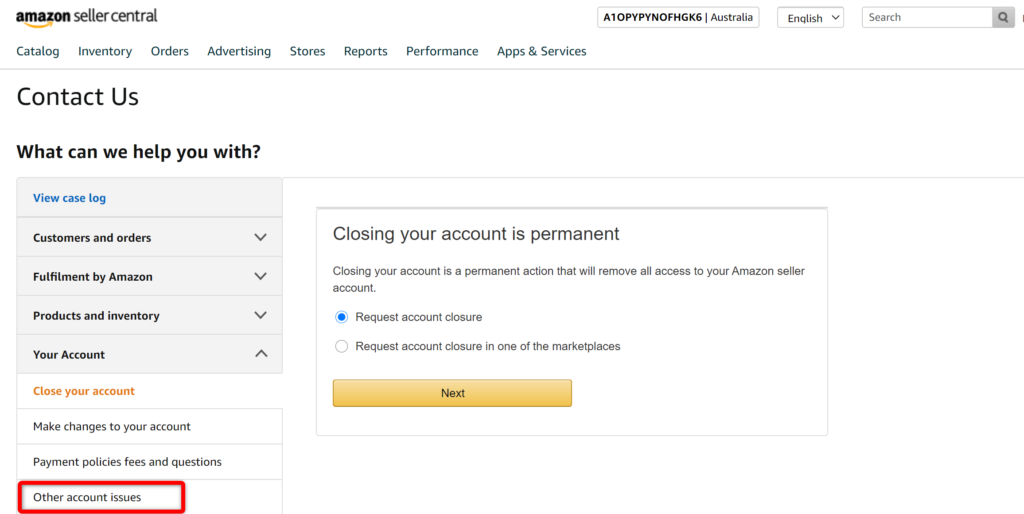Image resolution: width=1024 pixels, height=514 pixels.
Task: Select Request account closure radio button
Action: point(342,317)
